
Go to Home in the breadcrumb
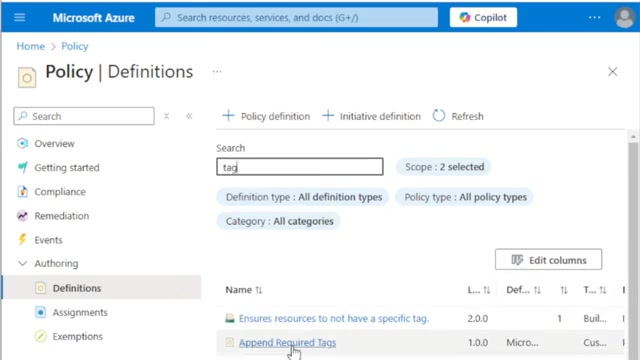click(x=31, y=46)
